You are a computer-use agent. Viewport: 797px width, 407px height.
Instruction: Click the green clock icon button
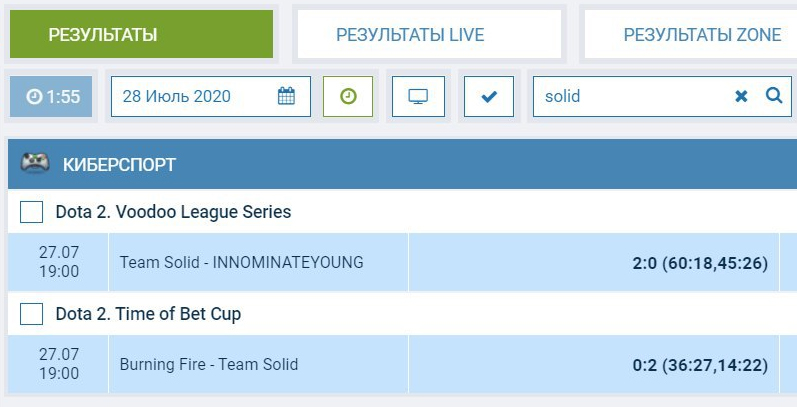pyautogui.click(x=348, y=97)
